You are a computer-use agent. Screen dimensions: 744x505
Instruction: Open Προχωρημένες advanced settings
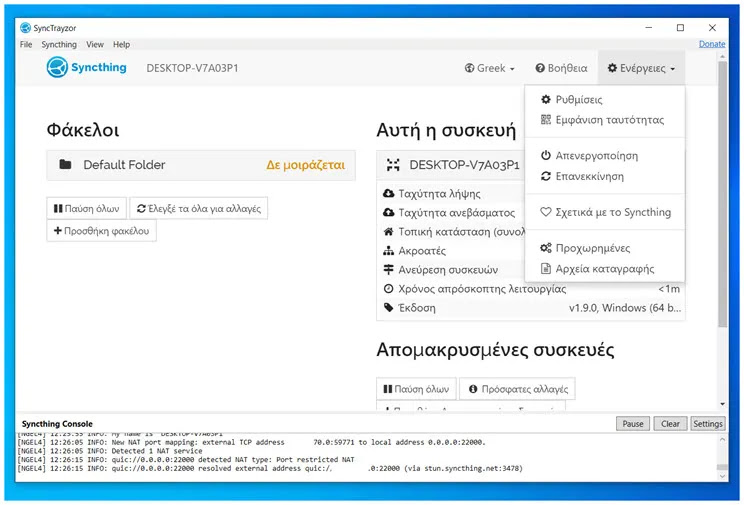coord(604,248)
